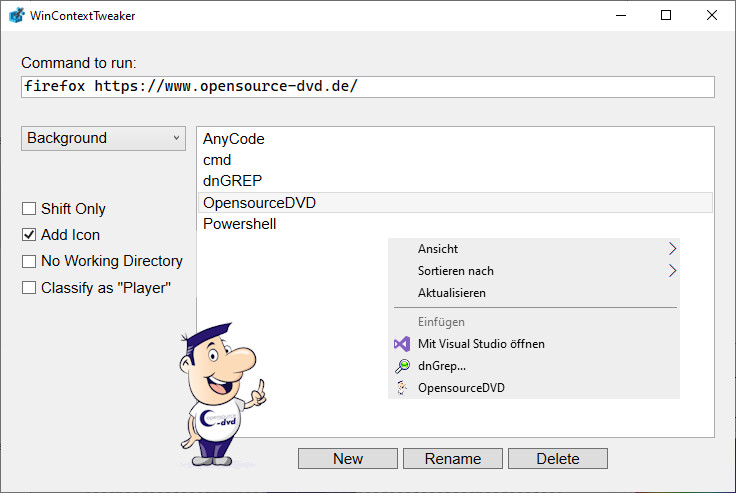Click the OpensourceDVD icon in context menu
The image size is (736, 493).
tap(402, 388)
